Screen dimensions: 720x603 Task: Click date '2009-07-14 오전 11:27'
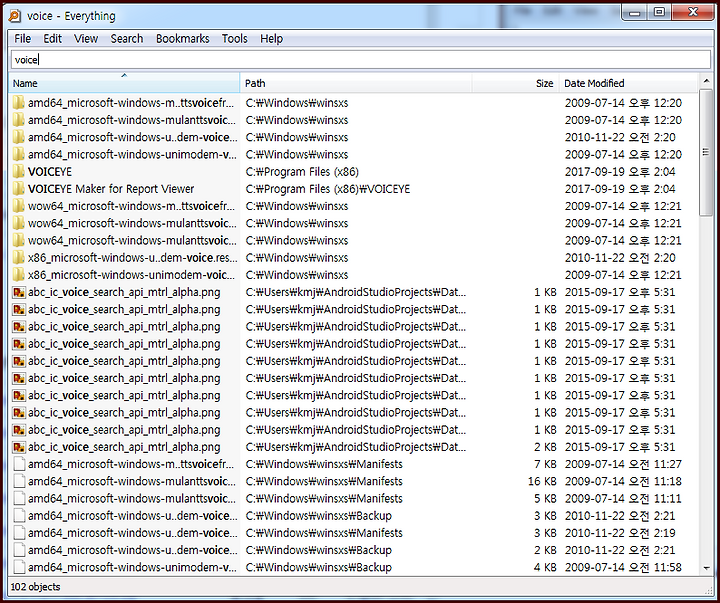pyautogui.click(x=623, y=464)
